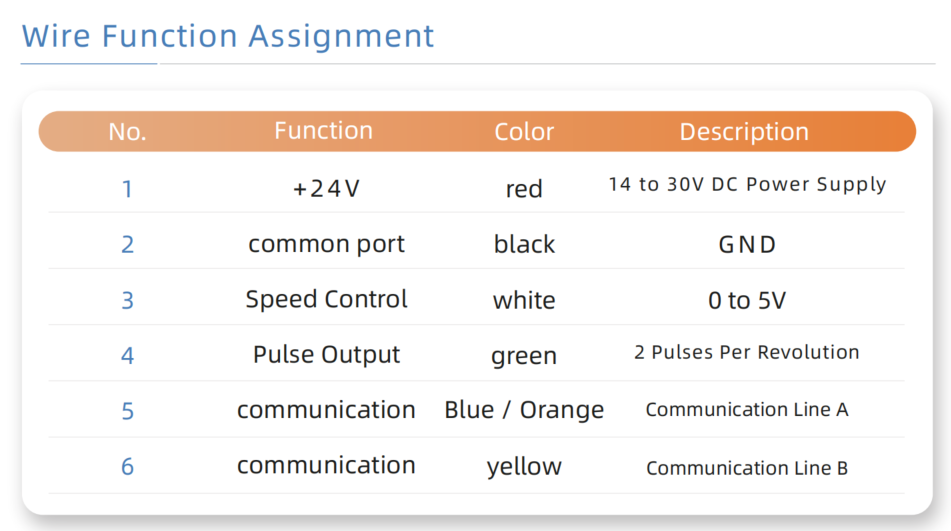Select the "+24V" function cell
The width and height of the screenshot is (951, 531).
click(326, 188)
